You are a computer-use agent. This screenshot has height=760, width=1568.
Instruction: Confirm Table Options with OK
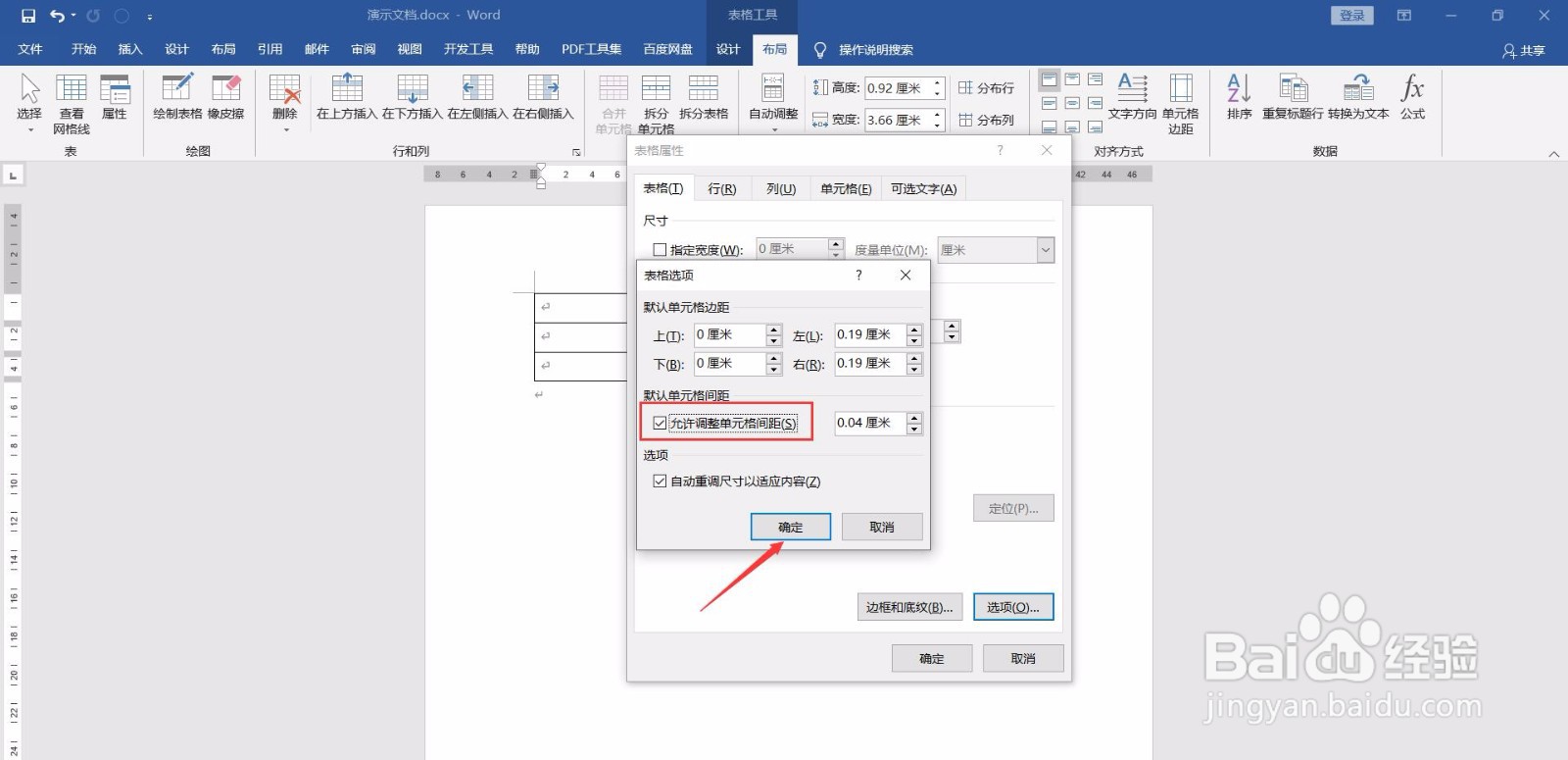(x=791, y=527)
